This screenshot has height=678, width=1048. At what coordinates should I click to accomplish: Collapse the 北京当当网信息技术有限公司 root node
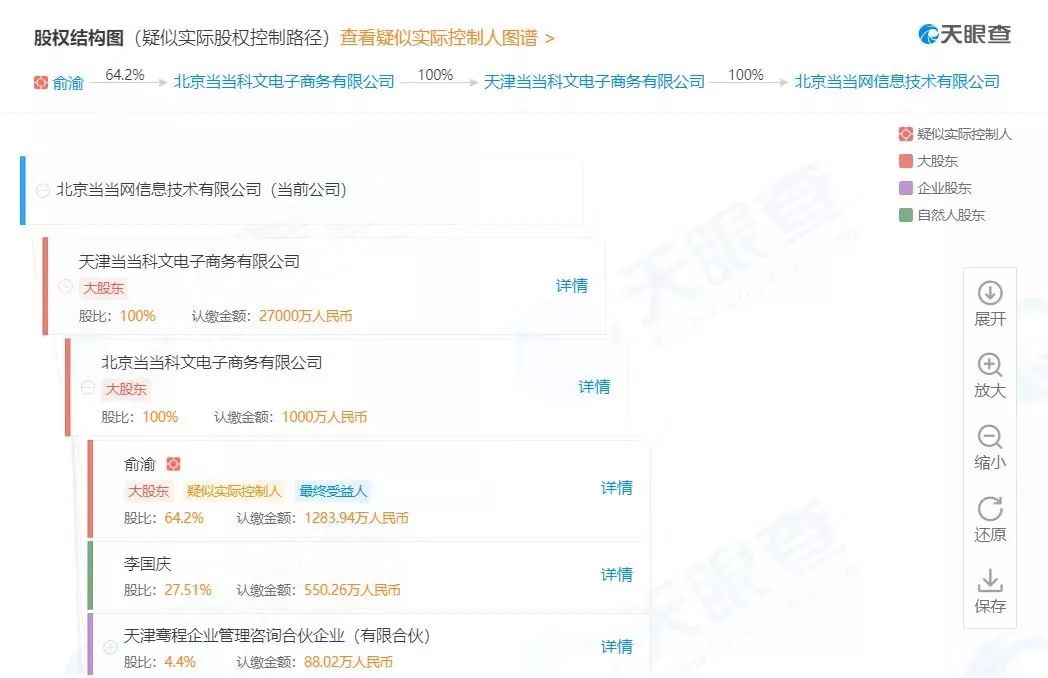pyautogui.click(x=43, y=191)
